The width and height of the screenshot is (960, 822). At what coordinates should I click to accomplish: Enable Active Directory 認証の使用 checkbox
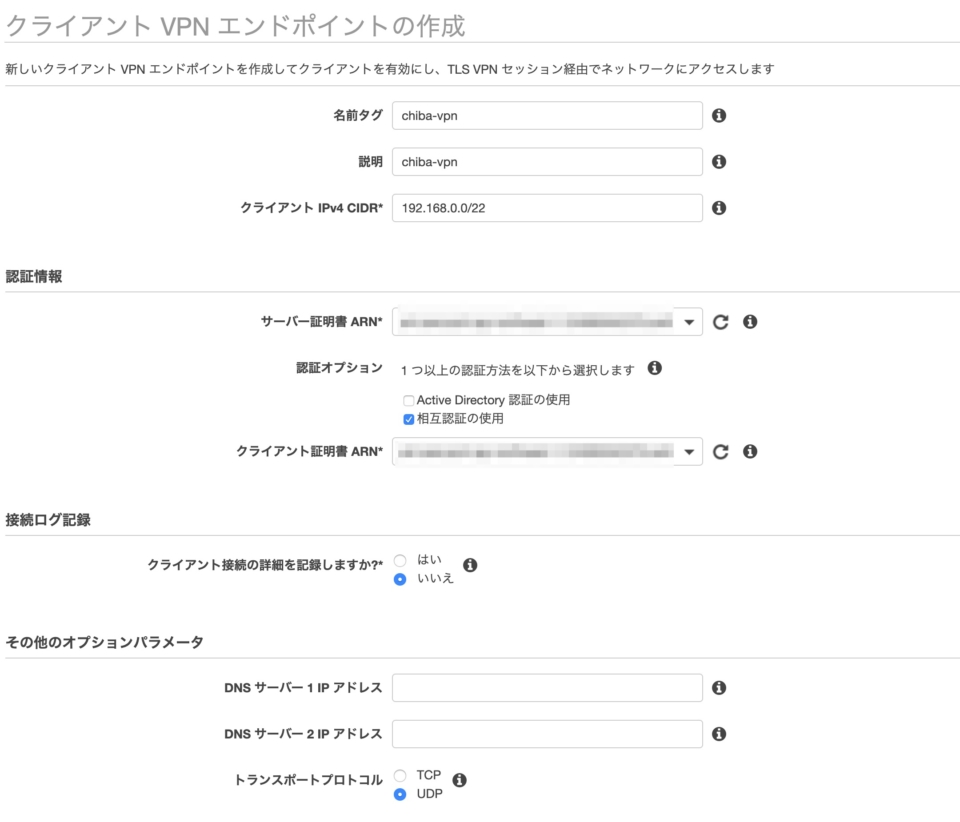pos(408,401)
